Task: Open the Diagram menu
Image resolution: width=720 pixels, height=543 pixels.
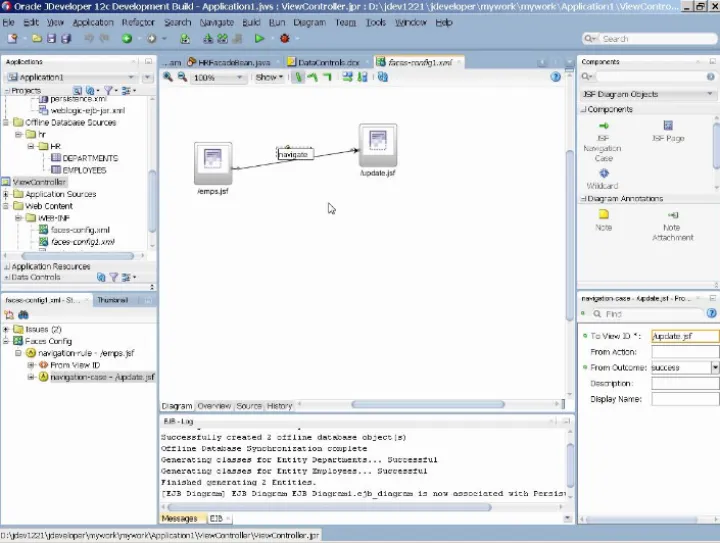Action: click(309, 22)
